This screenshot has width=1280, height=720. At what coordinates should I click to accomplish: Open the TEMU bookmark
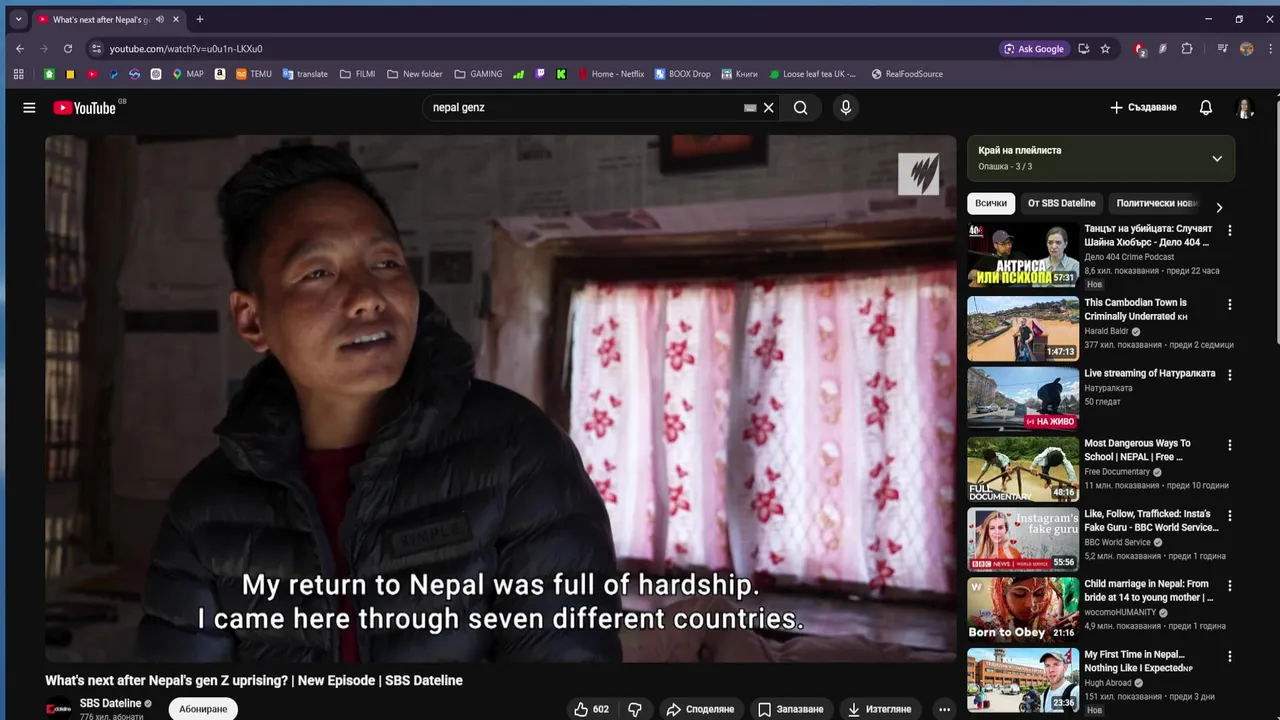click(254, 74)
